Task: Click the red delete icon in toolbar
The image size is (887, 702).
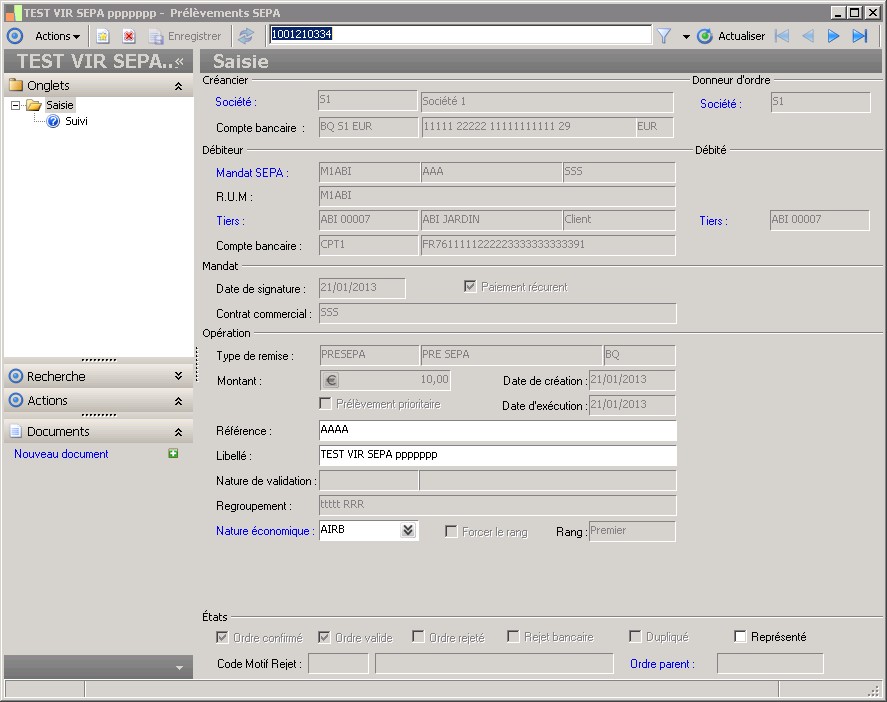Action: tap(129, 36)
